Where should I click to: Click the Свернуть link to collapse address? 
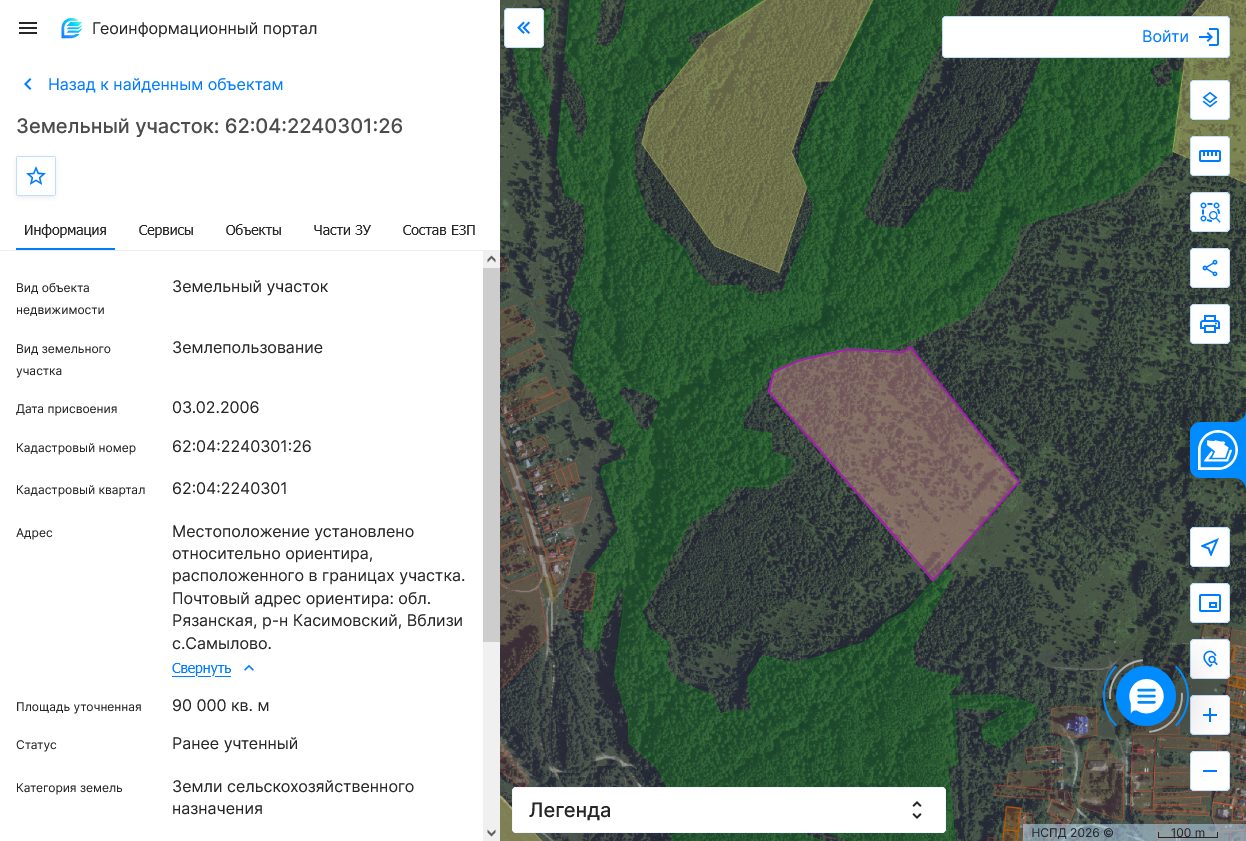(201, 668)
